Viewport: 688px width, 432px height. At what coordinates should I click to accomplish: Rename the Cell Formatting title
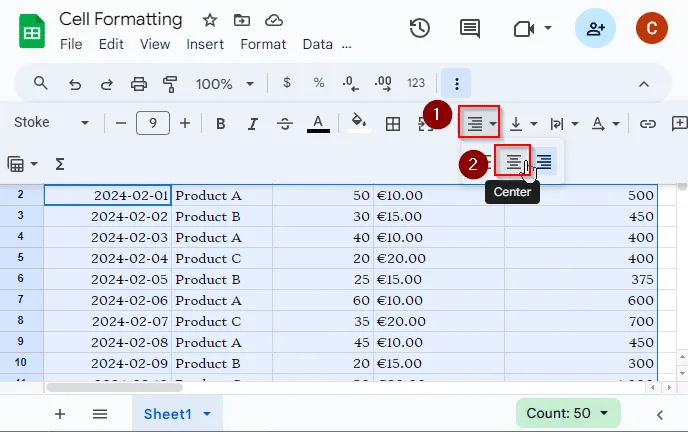coord(121,19)
